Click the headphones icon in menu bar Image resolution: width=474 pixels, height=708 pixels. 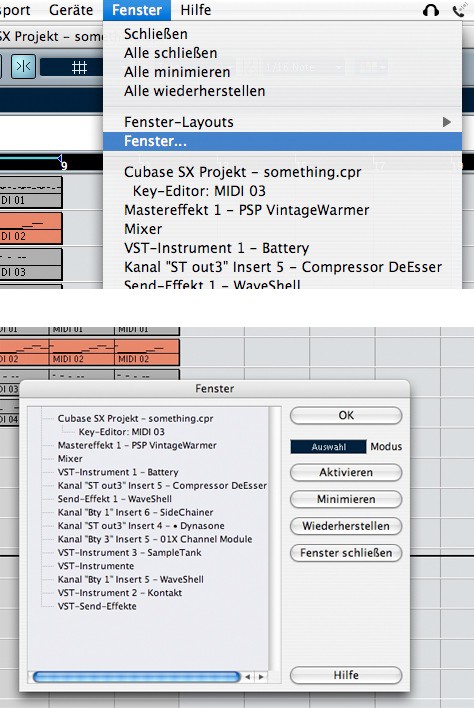(431, 10)
